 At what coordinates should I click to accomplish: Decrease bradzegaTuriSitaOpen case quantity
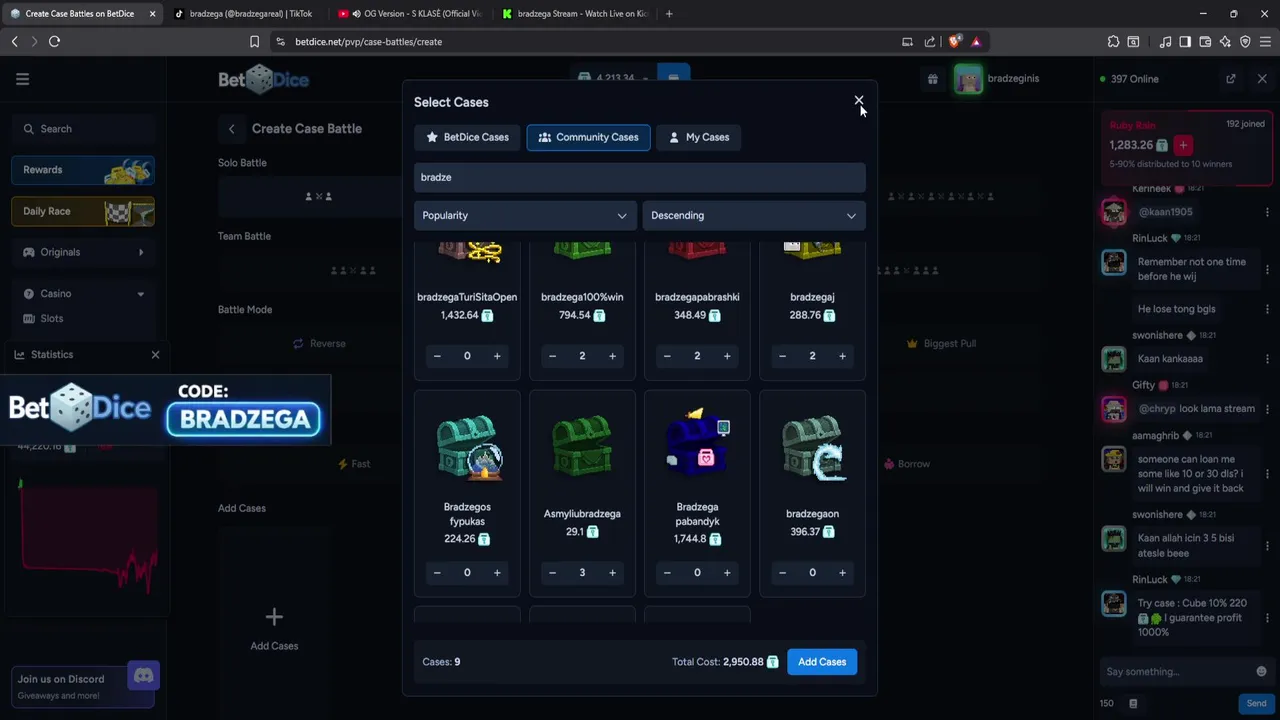(x=437, y=356)
